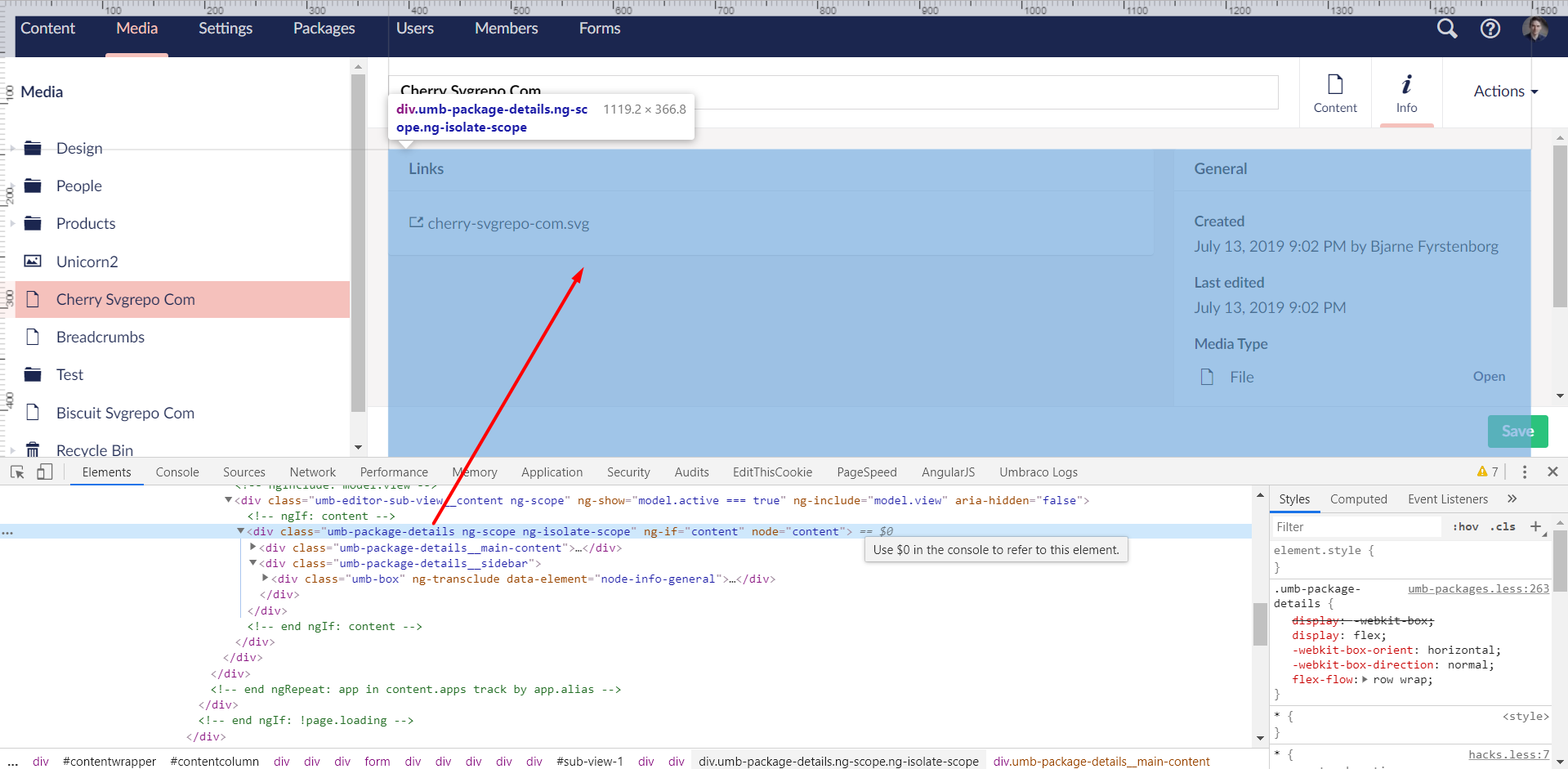Click the external link icon beside cherry-svgrepo-com.svg

pyautogui.click(x=416, y=222)
